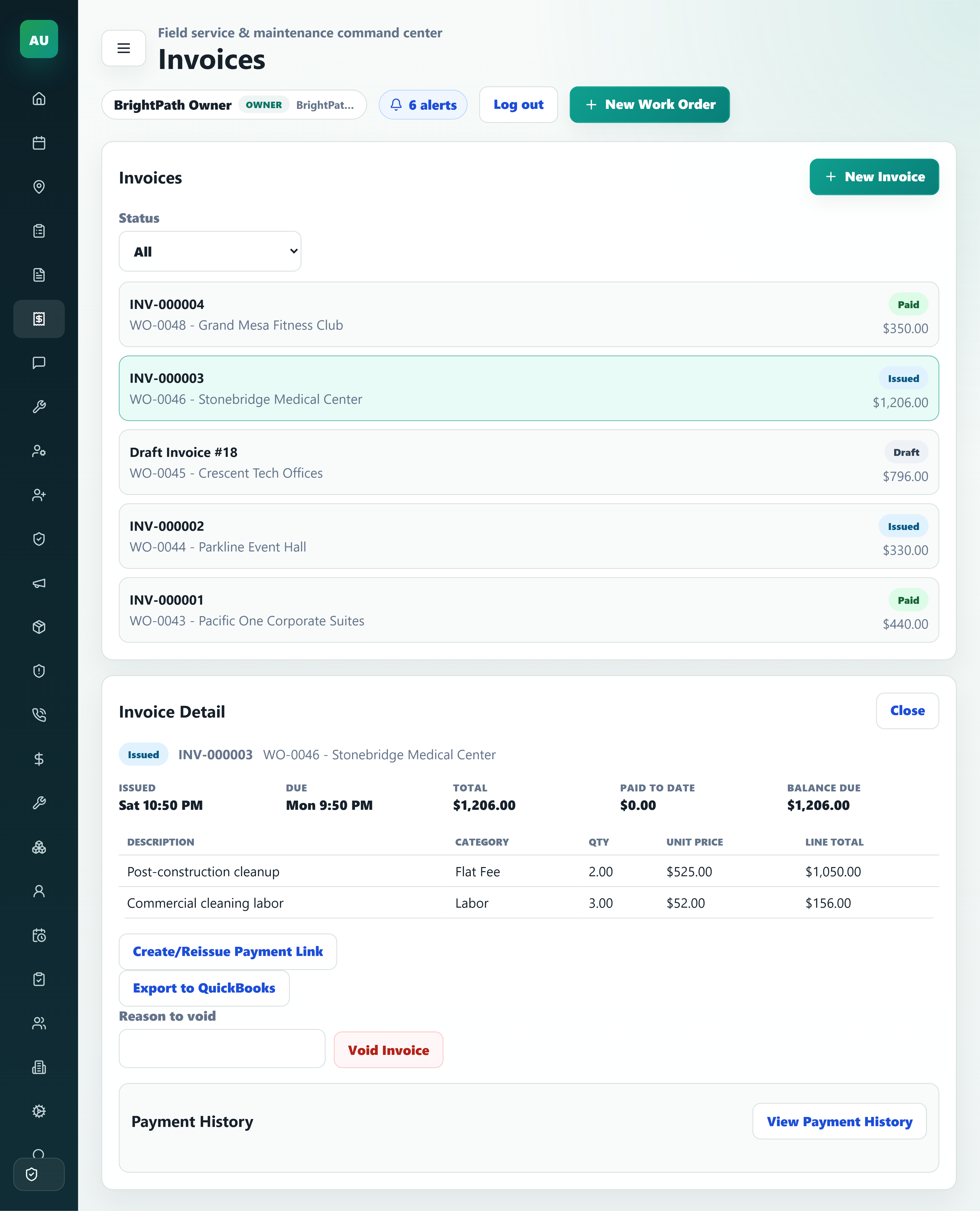Click View Payment History button
The width and height of the screenshot is (980, 1211).
tap(839, 1122)
